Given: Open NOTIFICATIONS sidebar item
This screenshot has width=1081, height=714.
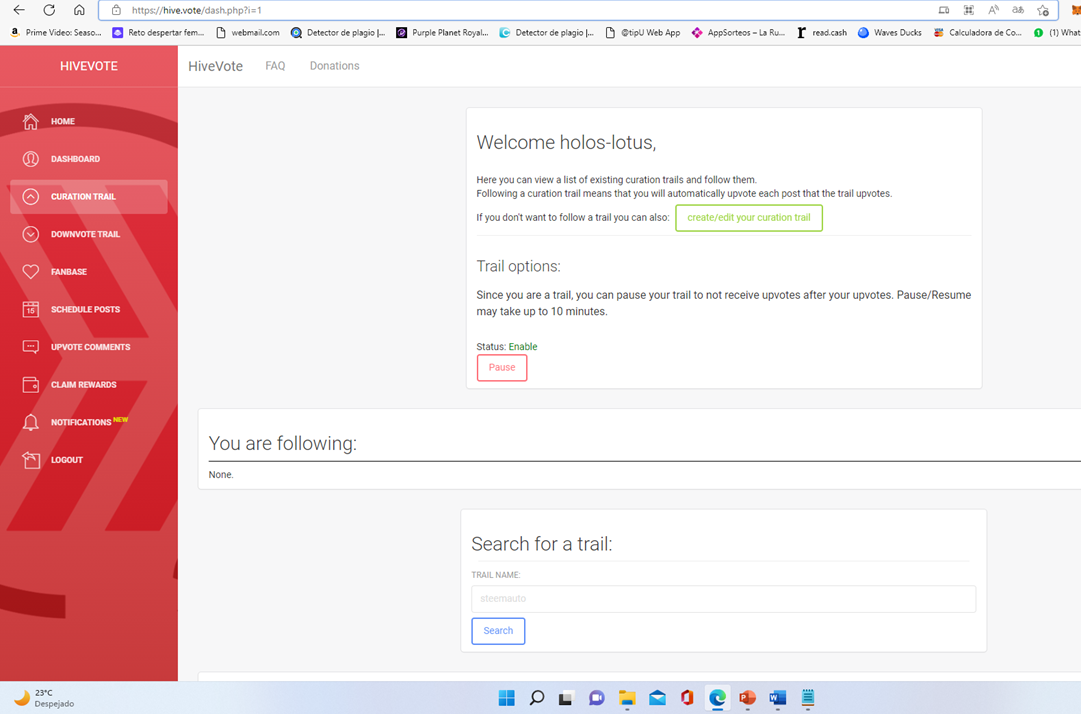Looking at the screenshot, I should pos(89,422).
